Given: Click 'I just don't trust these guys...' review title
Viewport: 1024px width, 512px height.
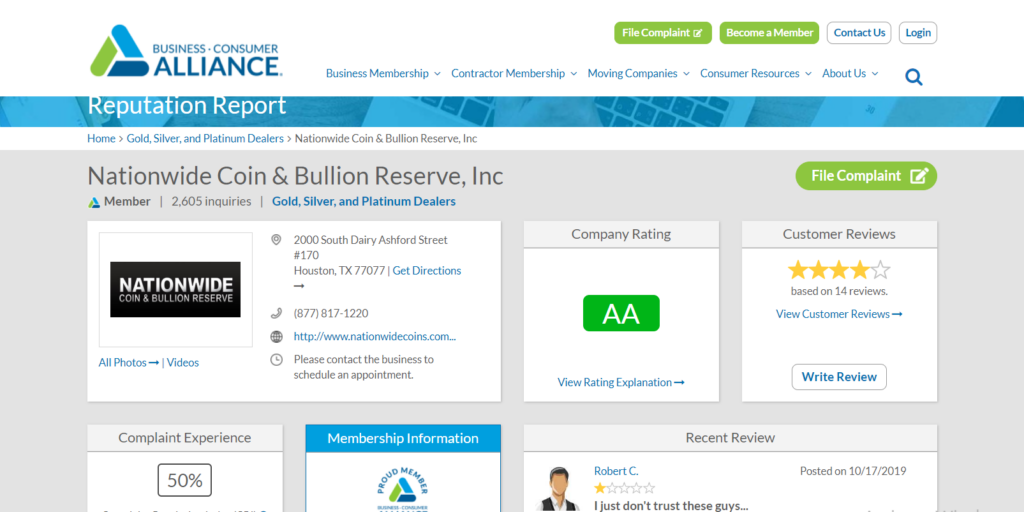Looking at the screenshot, I should point(671,505).
